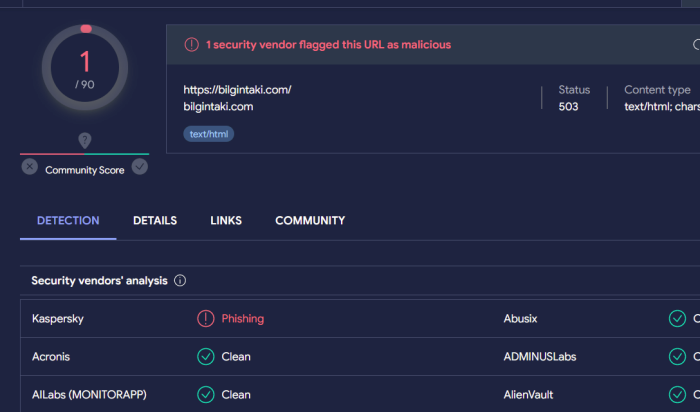Click the Acronis Clean checkmark icon
Screen dimensions: 700x412
205,357
